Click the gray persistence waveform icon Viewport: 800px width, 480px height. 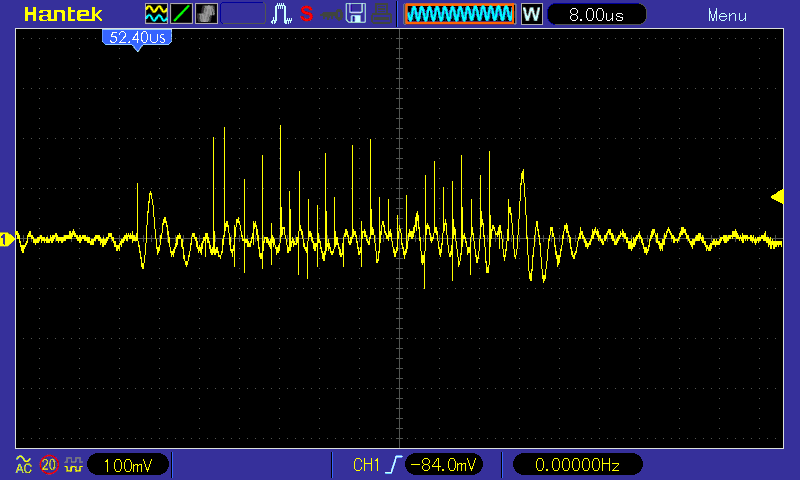click(206, 14)
